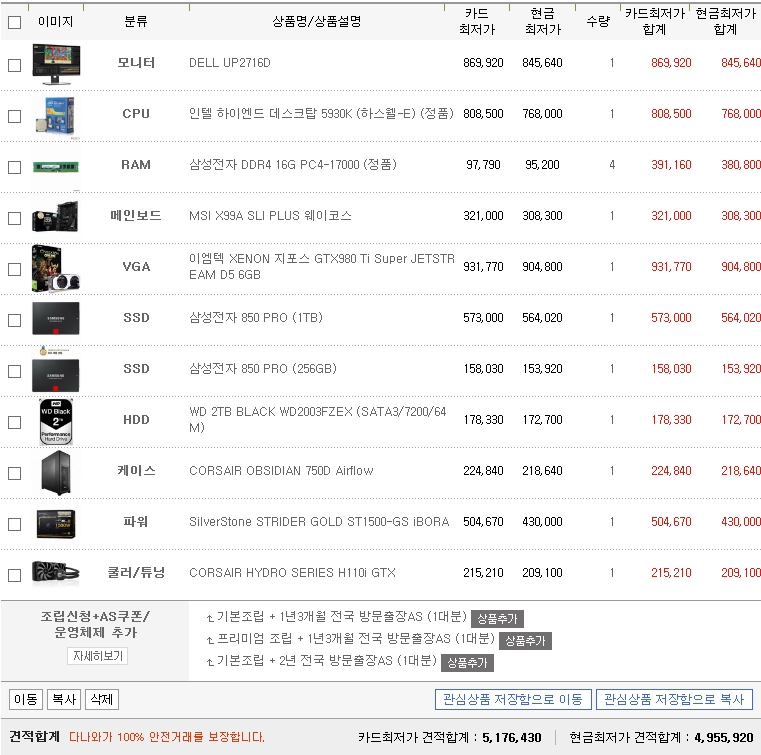This screenshot has width=761, height=755.
Task: Open the Corsair H110i cooler thumbnail
Action: (x=55, y=573)
